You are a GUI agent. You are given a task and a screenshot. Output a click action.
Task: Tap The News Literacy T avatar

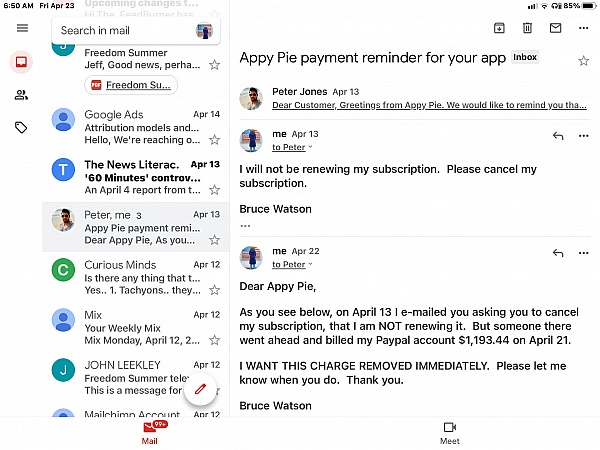coord(63,170)
